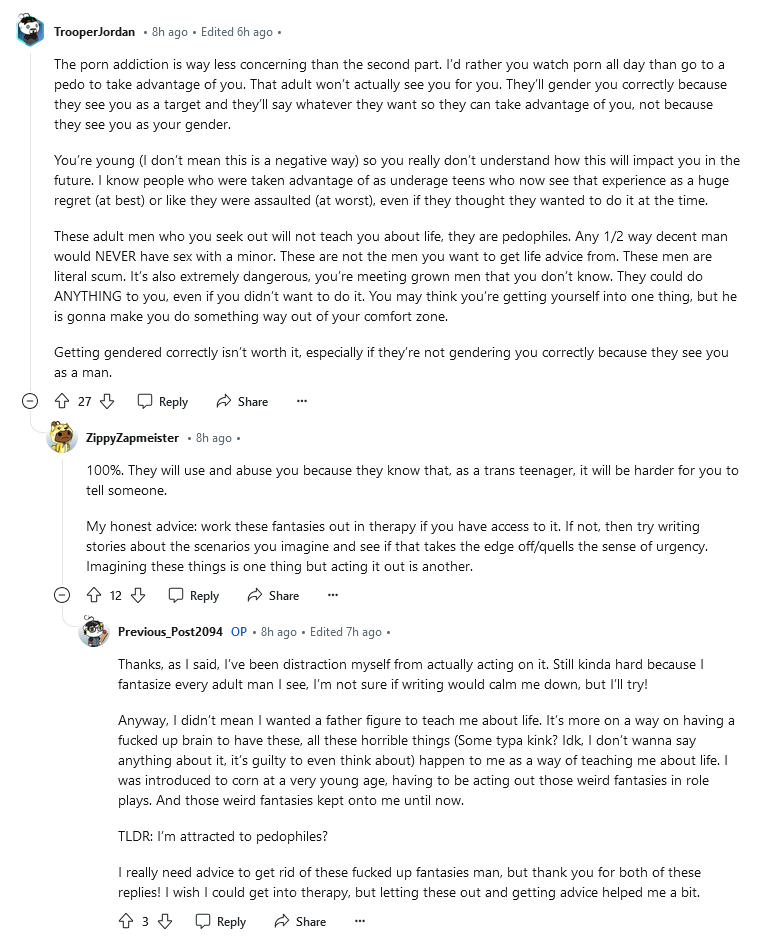Image resolution: width=757 pixels, height=952 pixels.
Task: Downvote Previous_Post2094's reply
Action: (x=165, y=921)
